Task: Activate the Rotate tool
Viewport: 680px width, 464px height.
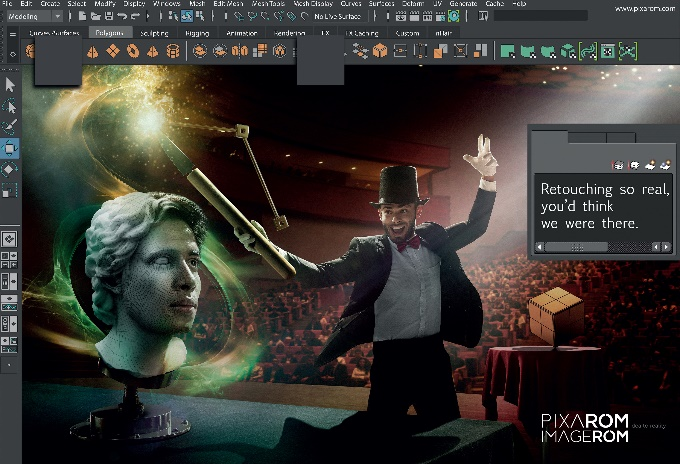Action: tap(10, 169)
